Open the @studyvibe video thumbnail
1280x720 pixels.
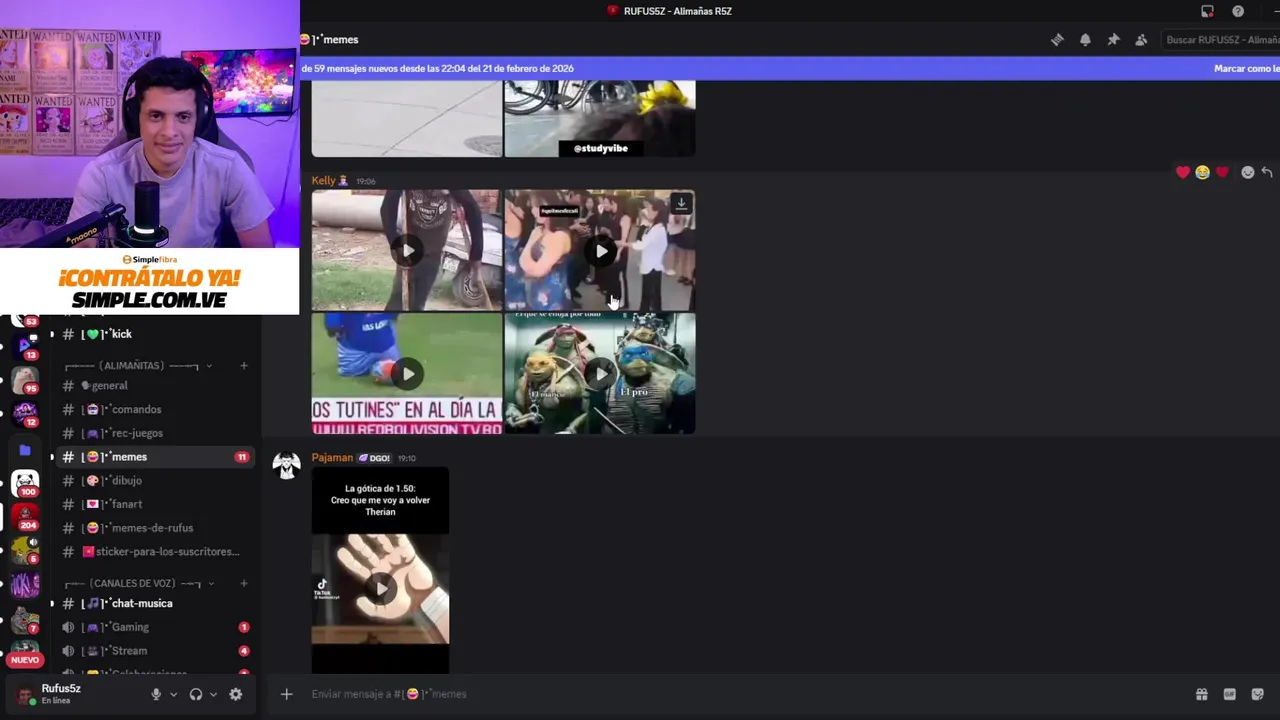600,118
